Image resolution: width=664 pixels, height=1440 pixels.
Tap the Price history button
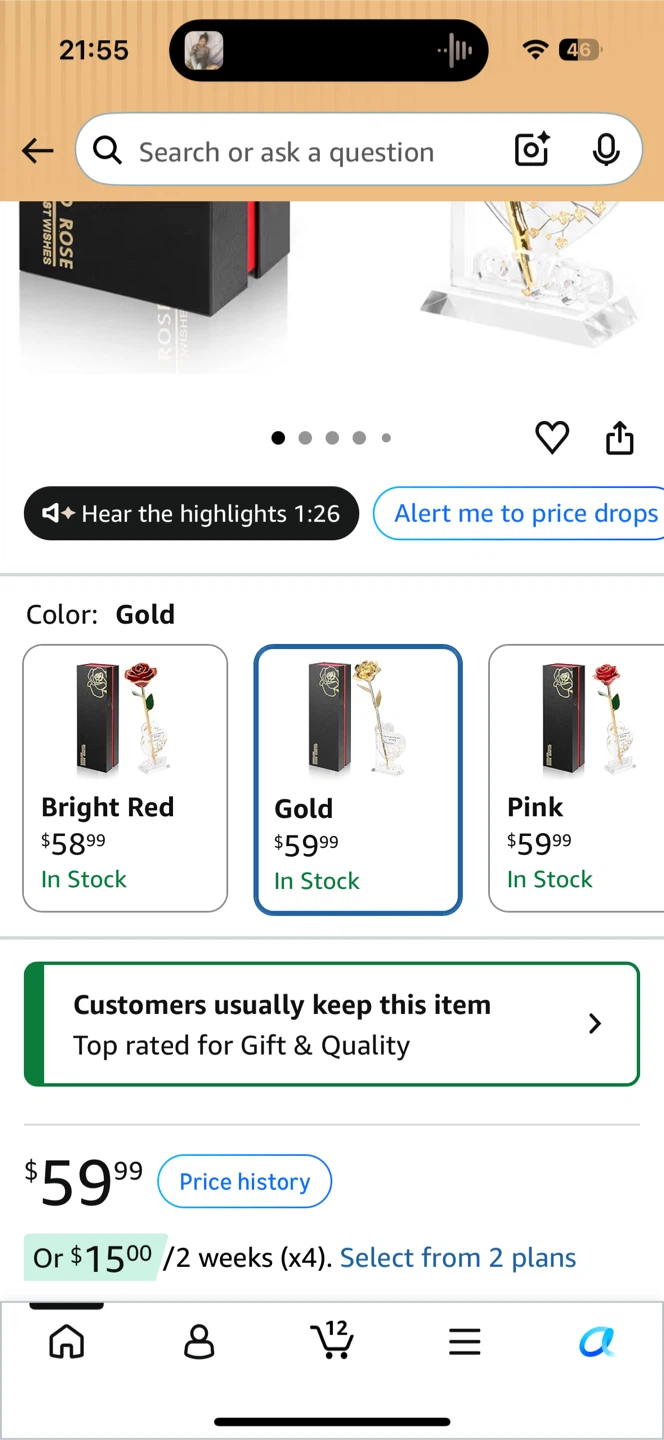click(x=245, y=1181)
